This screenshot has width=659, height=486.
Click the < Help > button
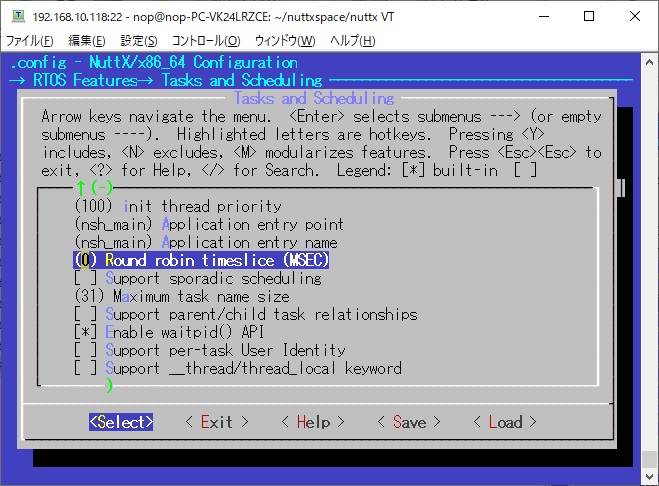[x=313, y=422]
